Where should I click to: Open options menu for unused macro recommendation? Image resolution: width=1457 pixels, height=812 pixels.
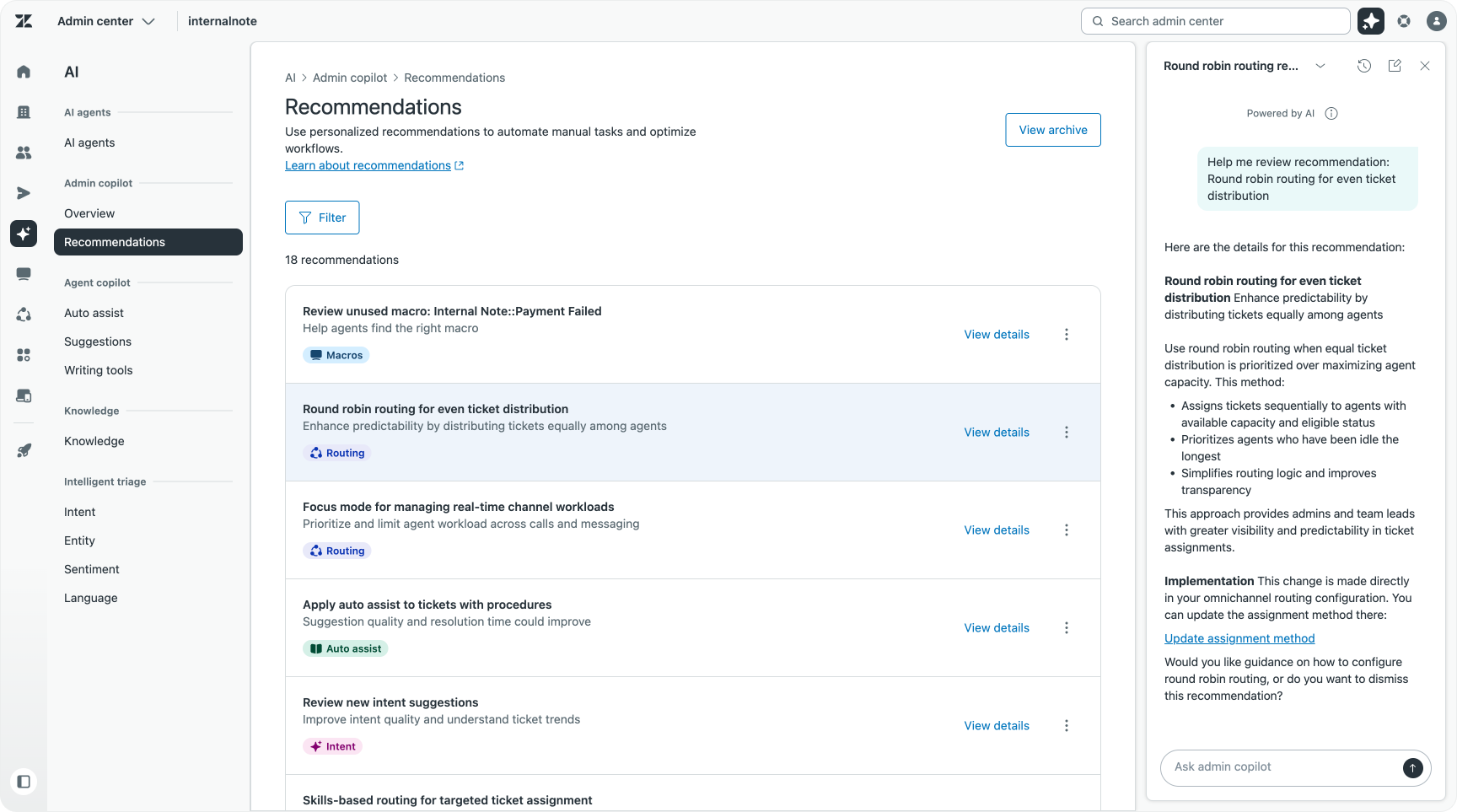point(1067,335)
